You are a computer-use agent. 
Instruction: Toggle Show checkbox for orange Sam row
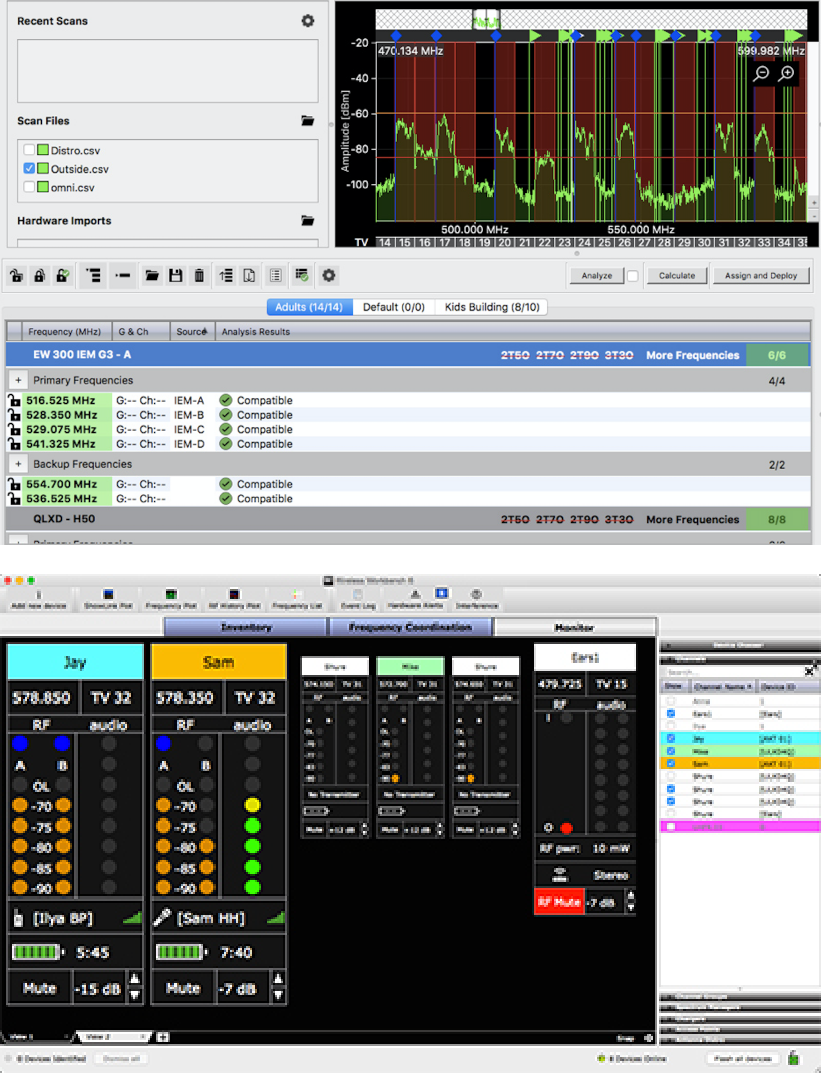tap(670, 763)
